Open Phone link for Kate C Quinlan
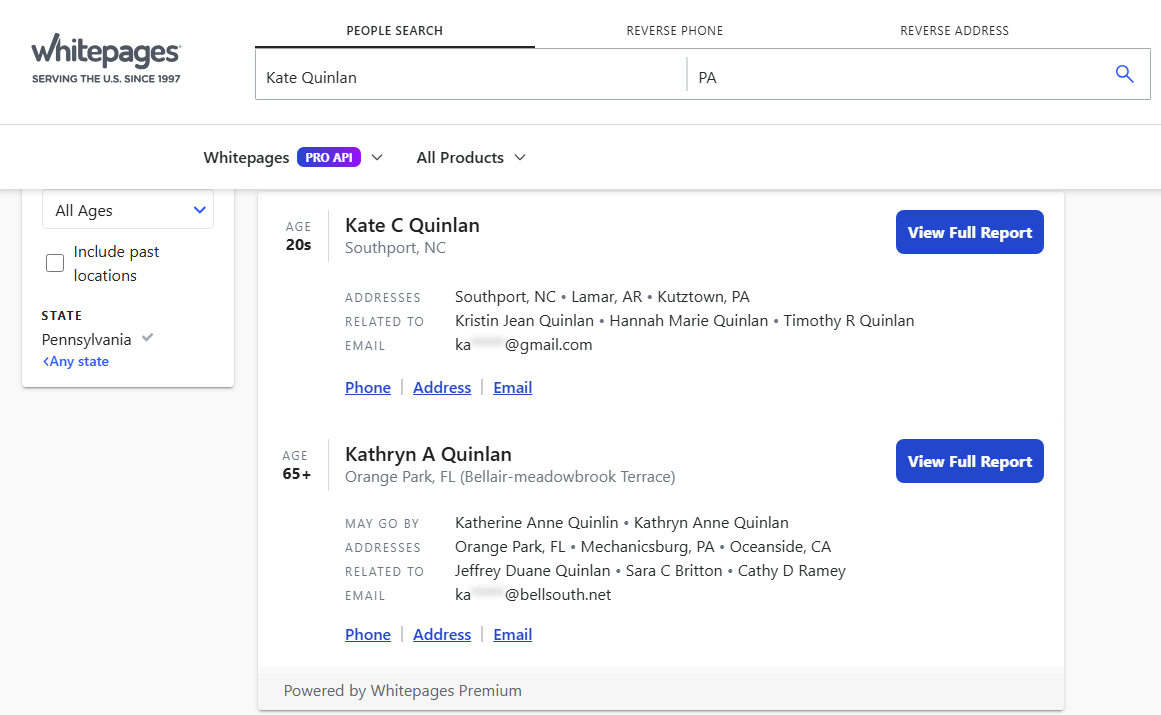 (368, 388)
